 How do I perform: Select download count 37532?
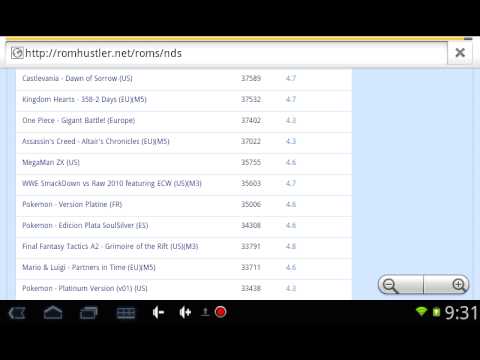pos(251,99)
